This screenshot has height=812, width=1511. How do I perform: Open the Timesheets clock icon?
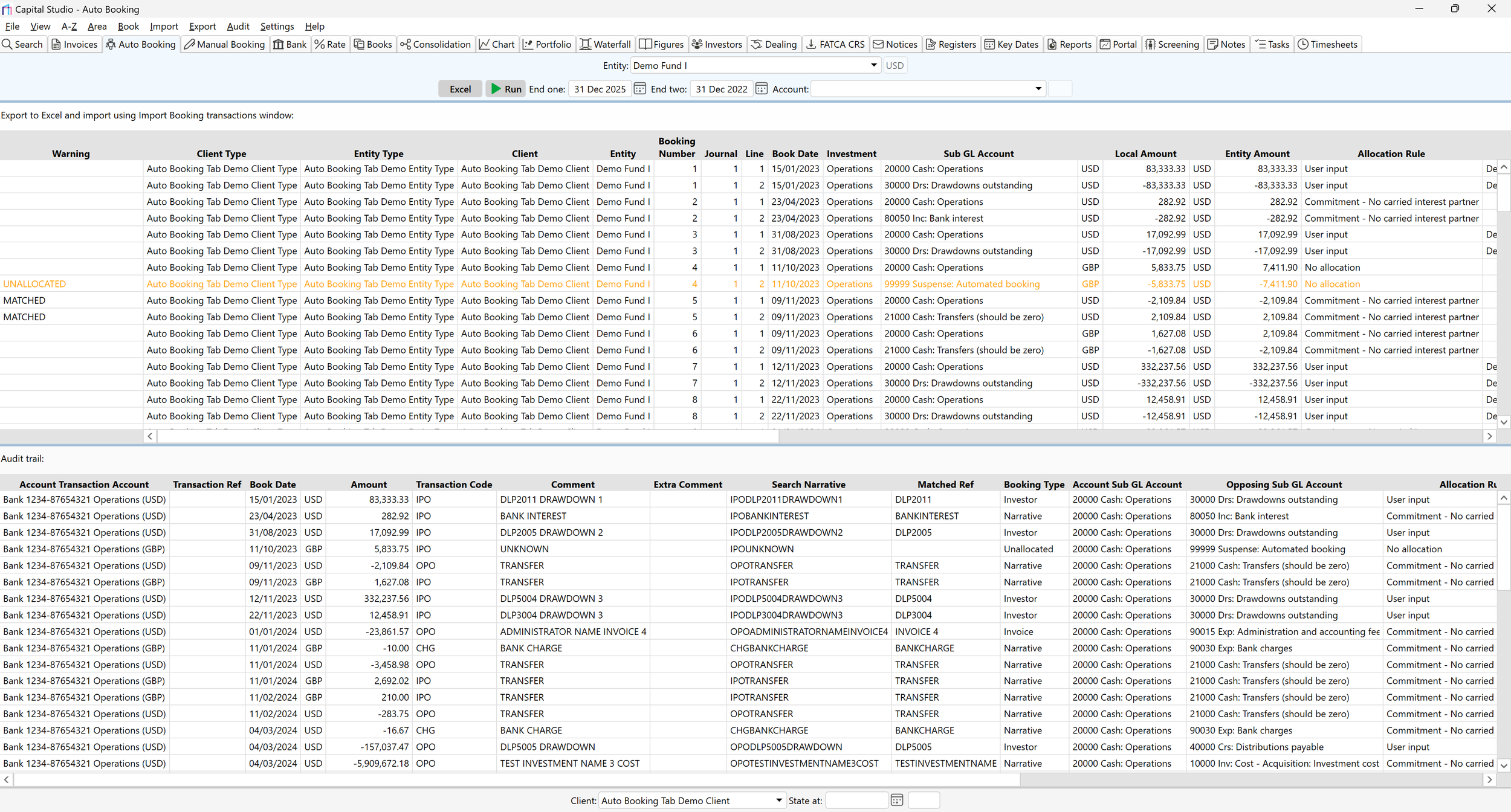pyautogui.click(x=1303, y=44)
